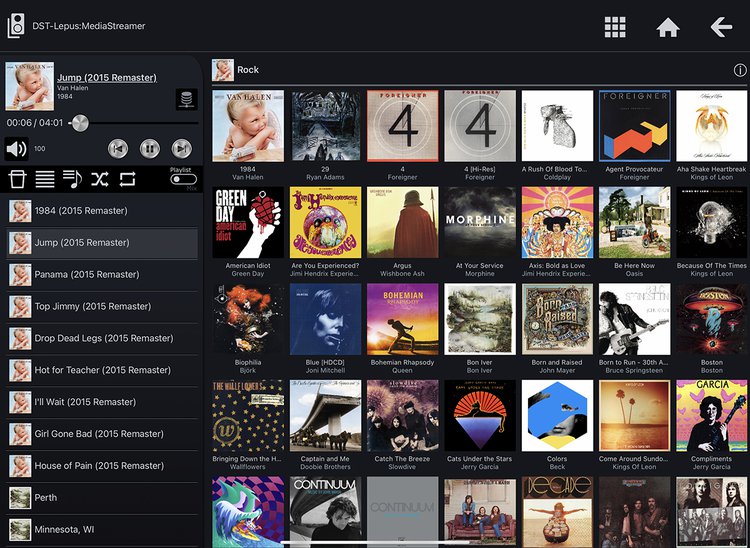Open the Jump (2015 Remaster) title link
Image resolution: width=750 pixels, height=548 pixels.
[107, 78]
